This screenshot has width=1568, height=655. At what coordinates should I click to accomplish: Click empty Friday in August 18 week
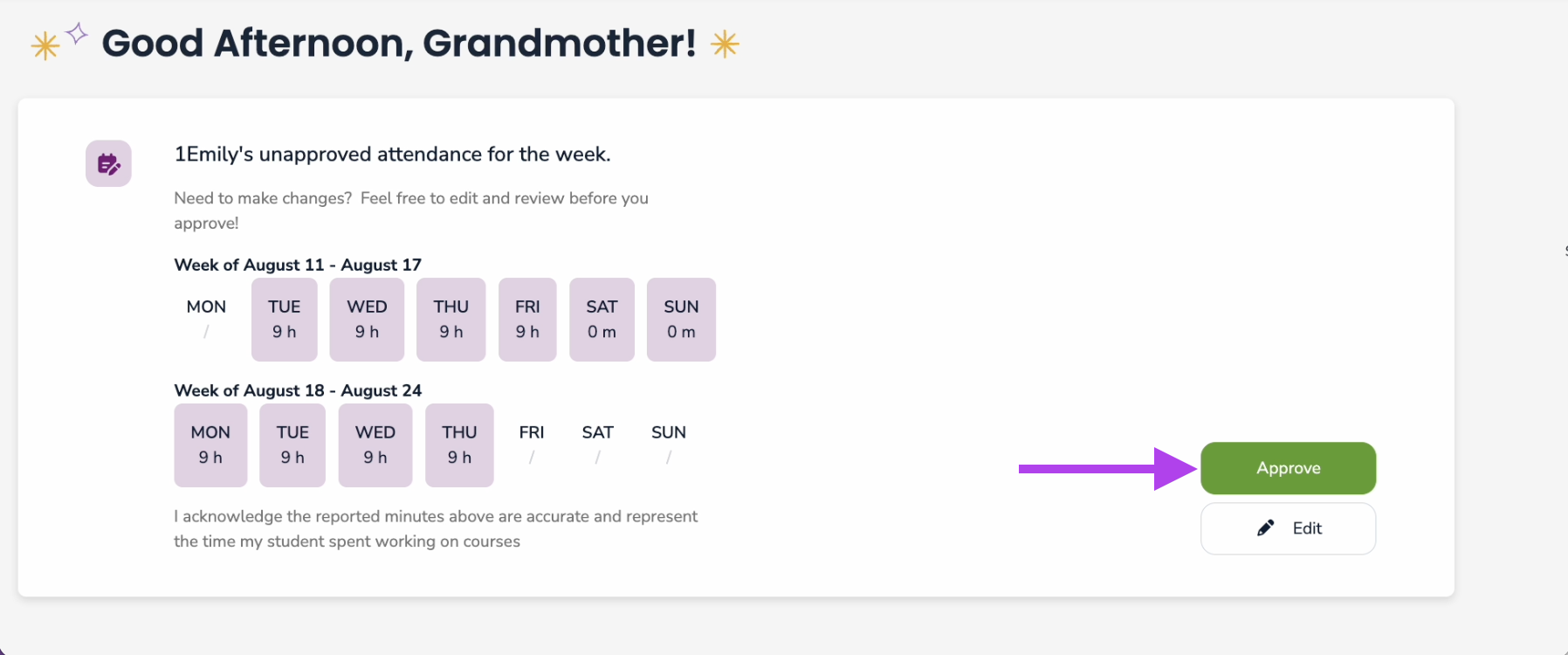point(532,445)
